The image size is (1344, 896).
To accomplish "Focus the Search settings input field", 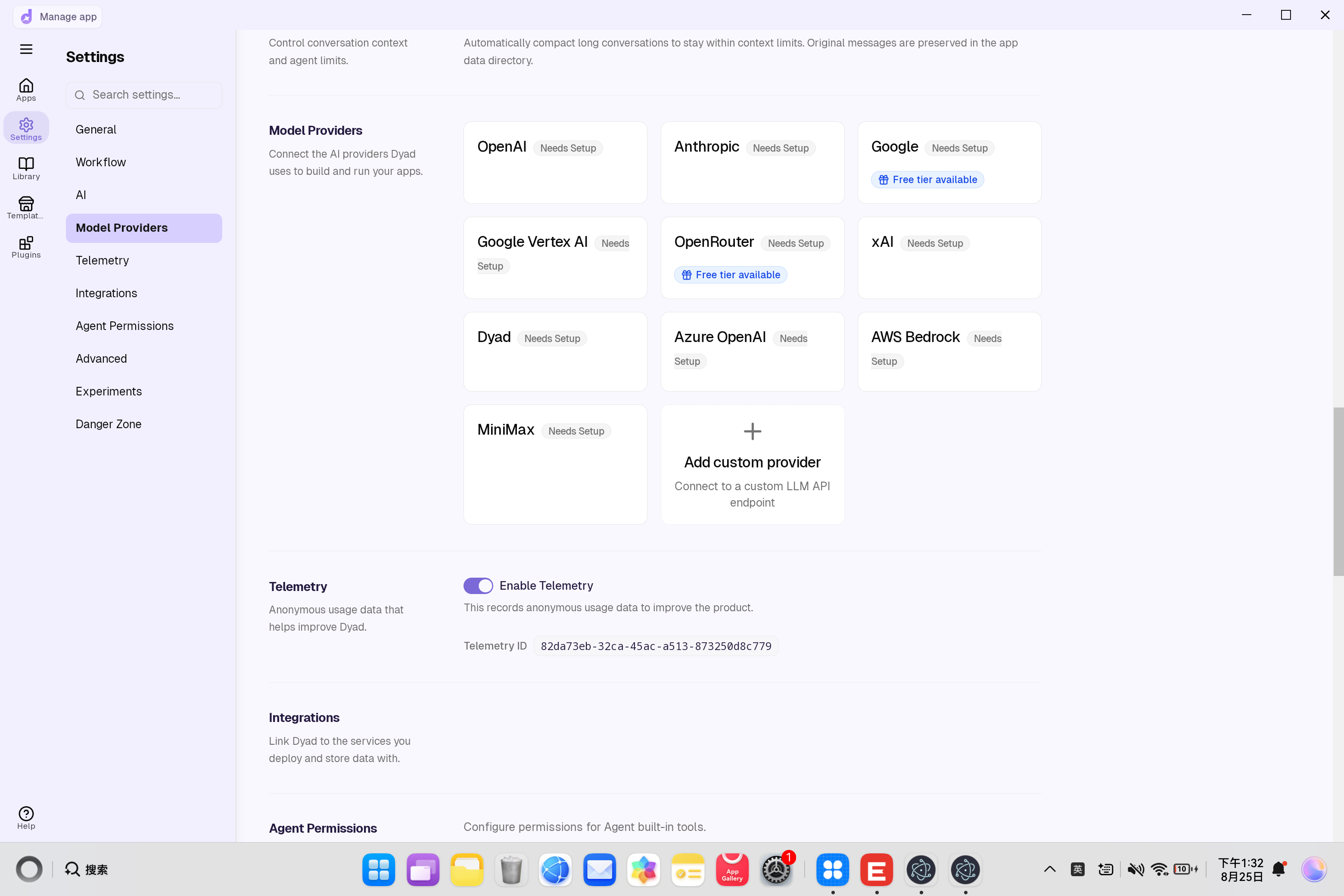I will pos(144,95).
